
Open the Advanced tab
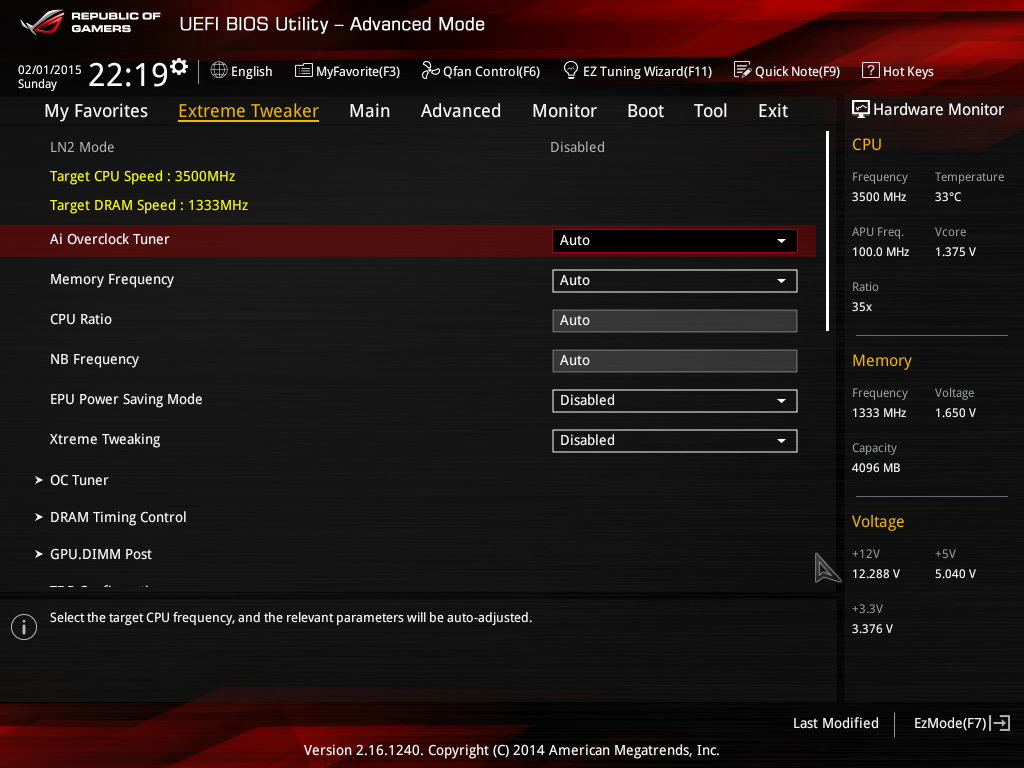pos(460,111)
